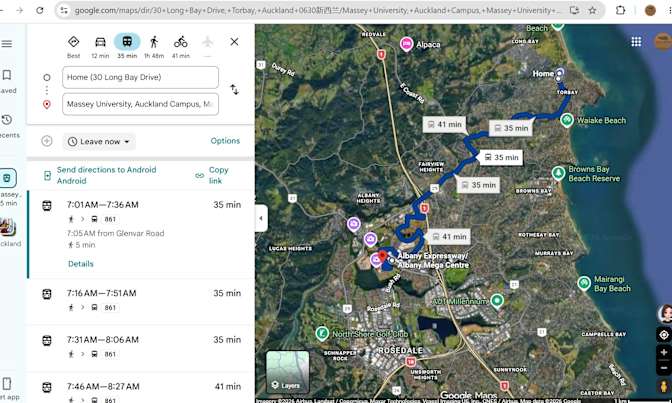Reload the page in the browser

(39, 10)
